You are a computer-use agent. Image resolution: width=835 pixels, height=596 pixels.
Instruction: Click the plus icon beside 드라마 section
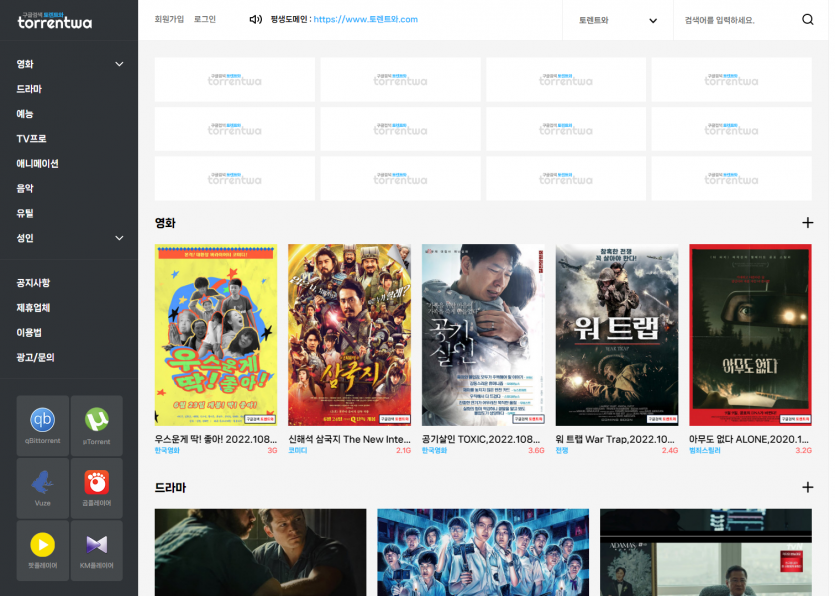(x=807, y=487)
